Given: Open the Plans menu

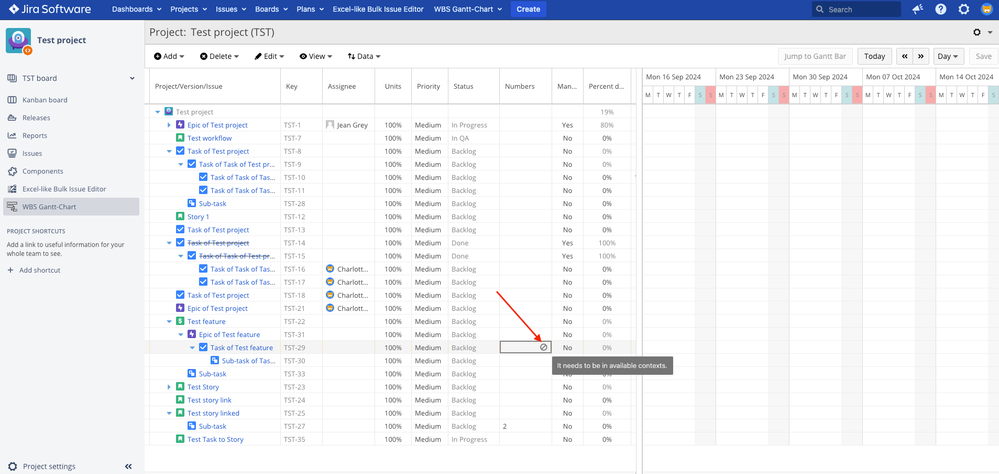Looking at the screenshot, I should (x=308, y=10).
